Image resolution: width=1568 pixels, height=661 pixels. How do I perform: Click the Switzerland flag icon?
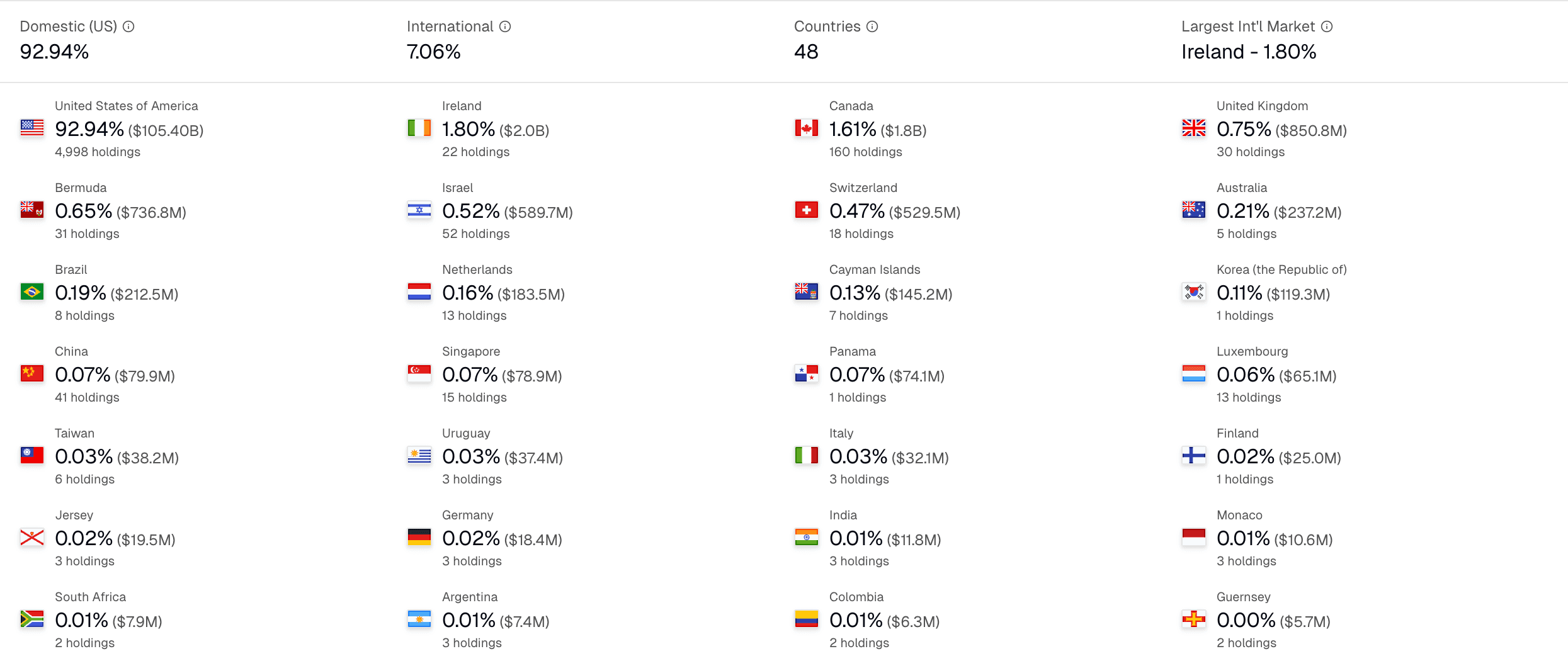coord(806,208)
